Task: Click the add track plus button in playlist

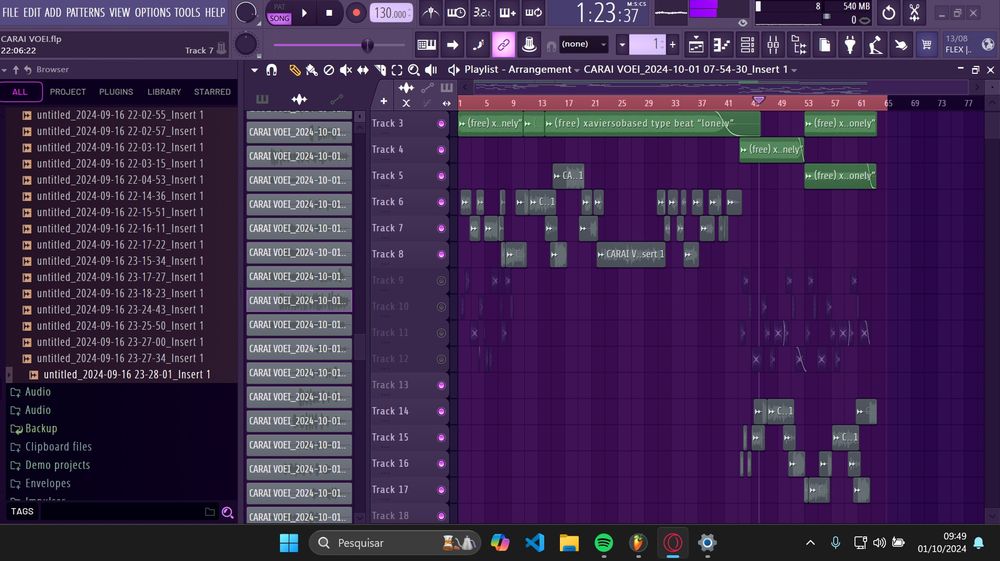Action: (383, 101)
